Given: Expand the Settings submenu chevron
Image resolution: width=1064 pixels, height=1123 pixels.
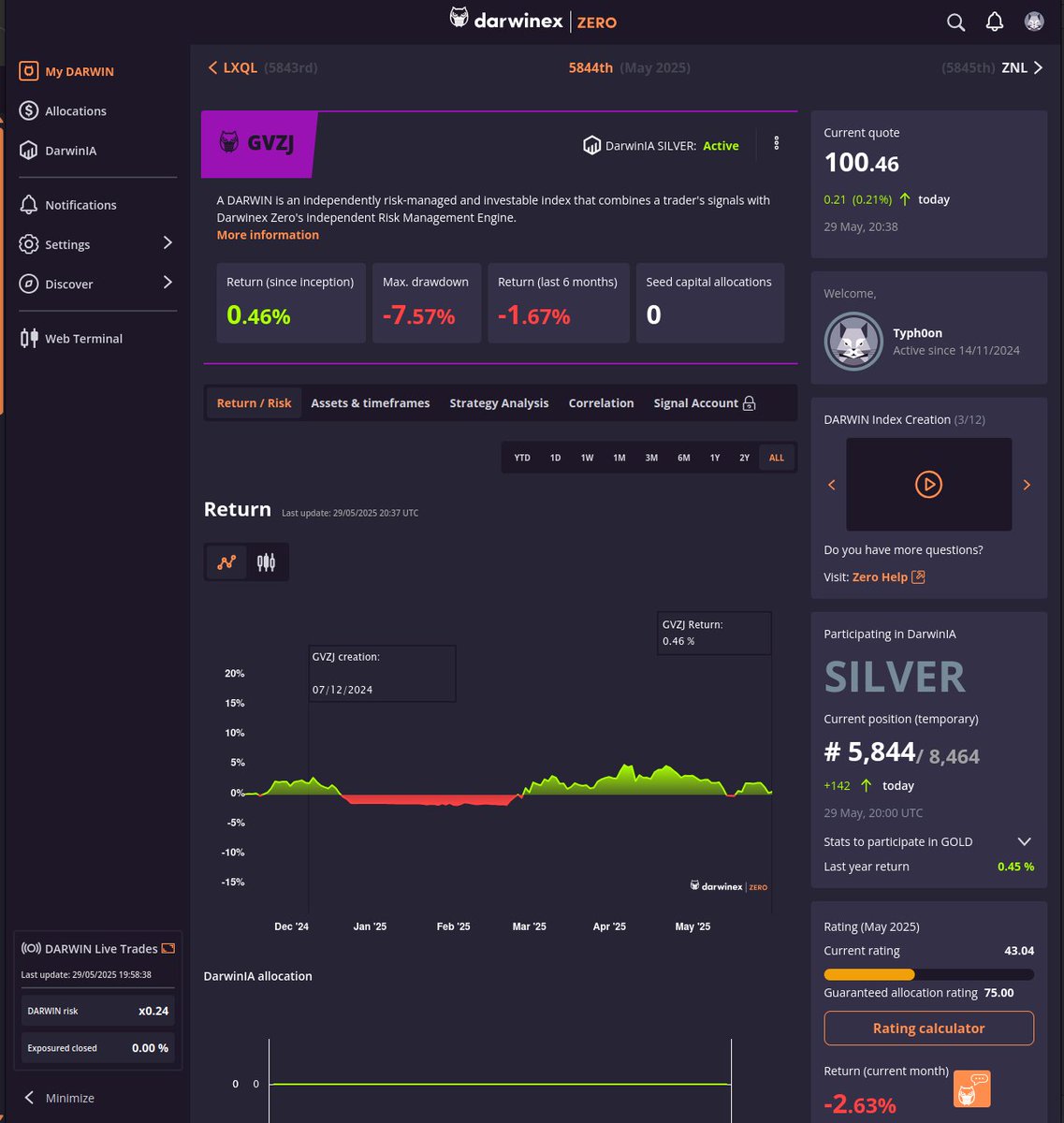Looking at the screenshot, I should [168, 243].
